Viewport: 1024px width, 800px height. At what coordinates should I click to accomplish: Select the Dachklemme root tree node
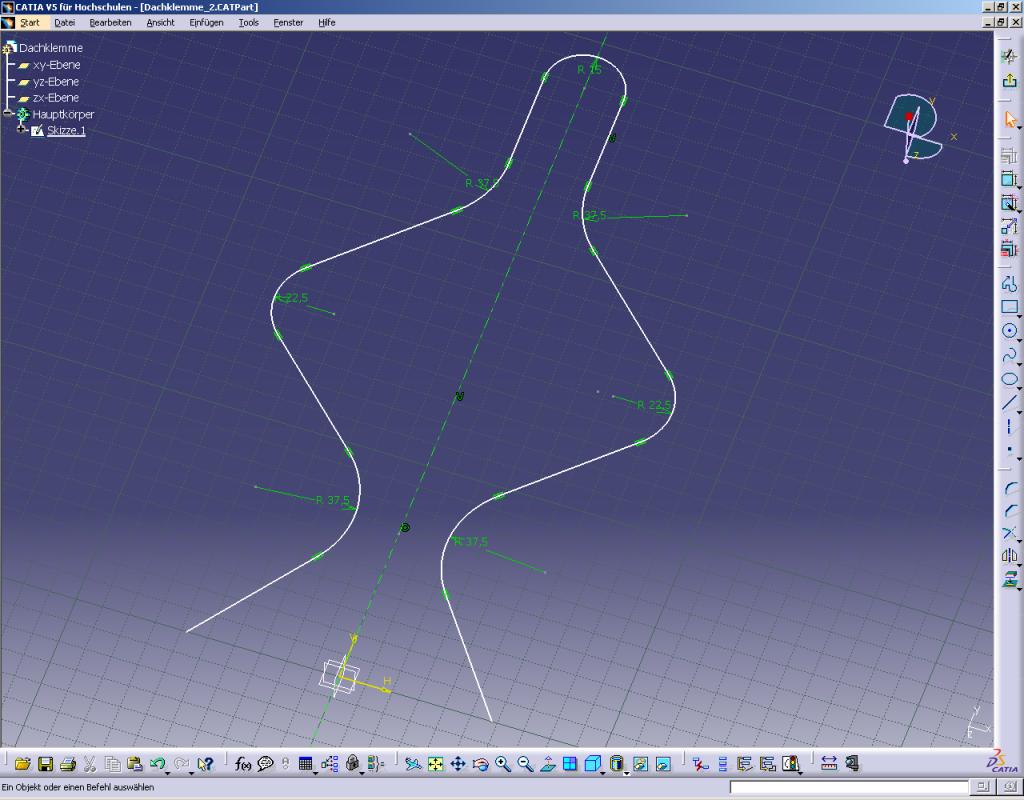click(x=51, y=48)
